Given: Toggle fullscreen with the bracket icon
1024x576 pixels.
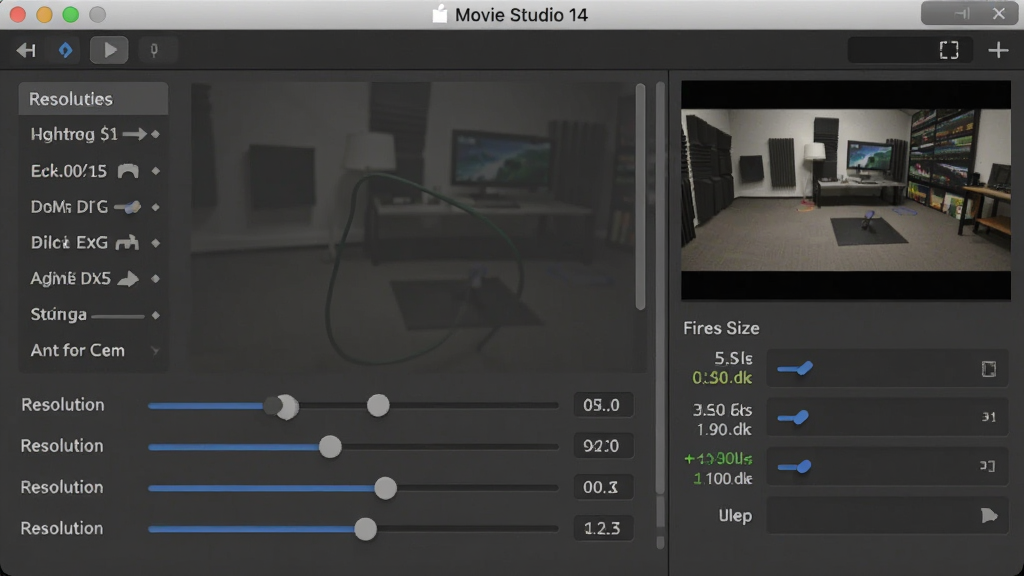Looking at the screenshot, I should coord(949,50).
